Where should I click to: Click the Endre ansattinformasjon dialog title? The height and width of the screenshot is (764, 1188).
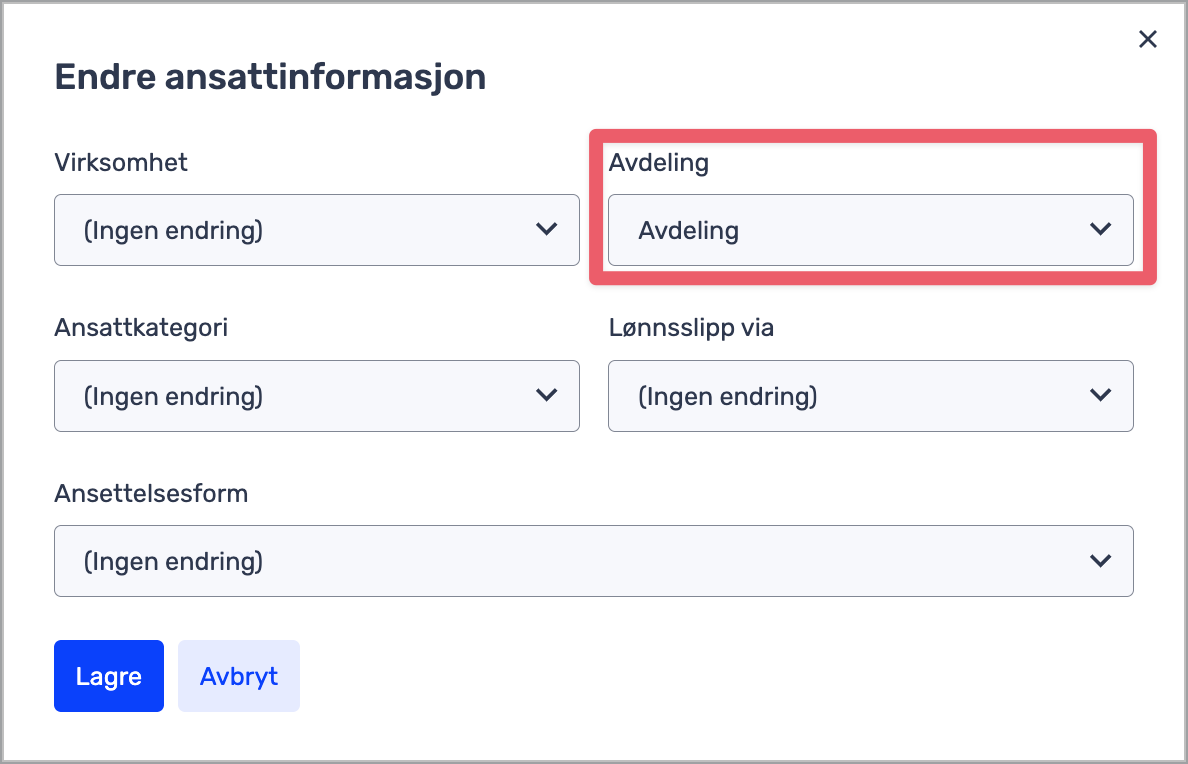(x=270, y=77)
